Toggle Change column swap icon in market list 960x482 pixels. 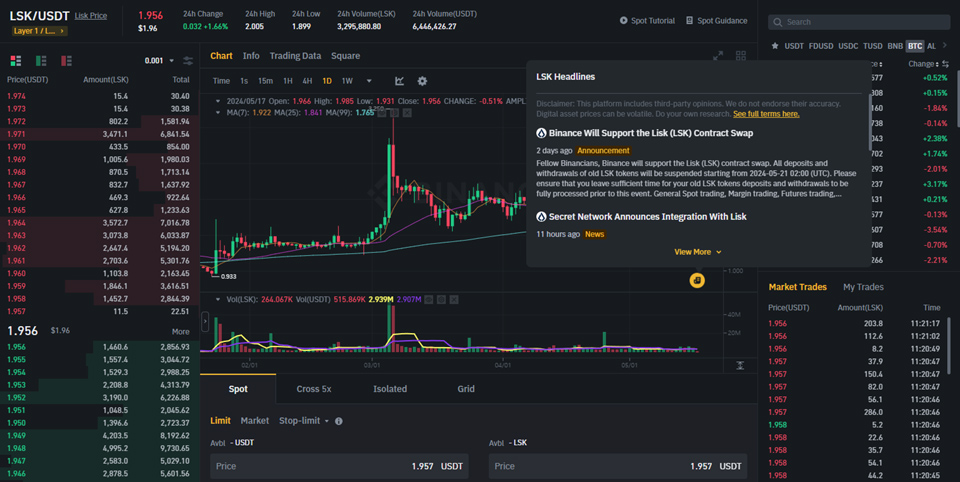pyautogui.click(x=945, y=64)
